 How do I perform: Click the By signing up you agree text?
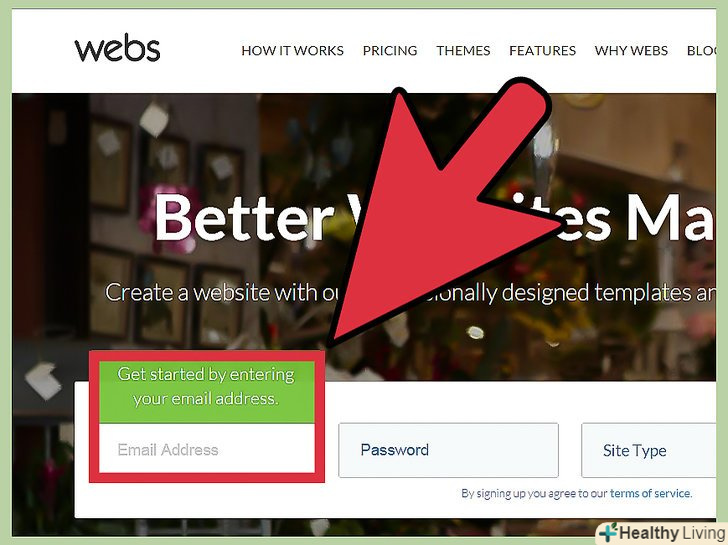point(534,493)
